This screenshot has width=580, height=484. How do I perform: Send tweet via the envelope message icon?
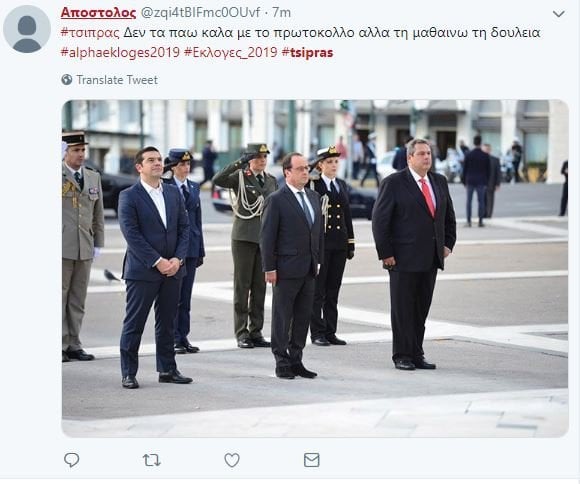[x=311, y=460]
